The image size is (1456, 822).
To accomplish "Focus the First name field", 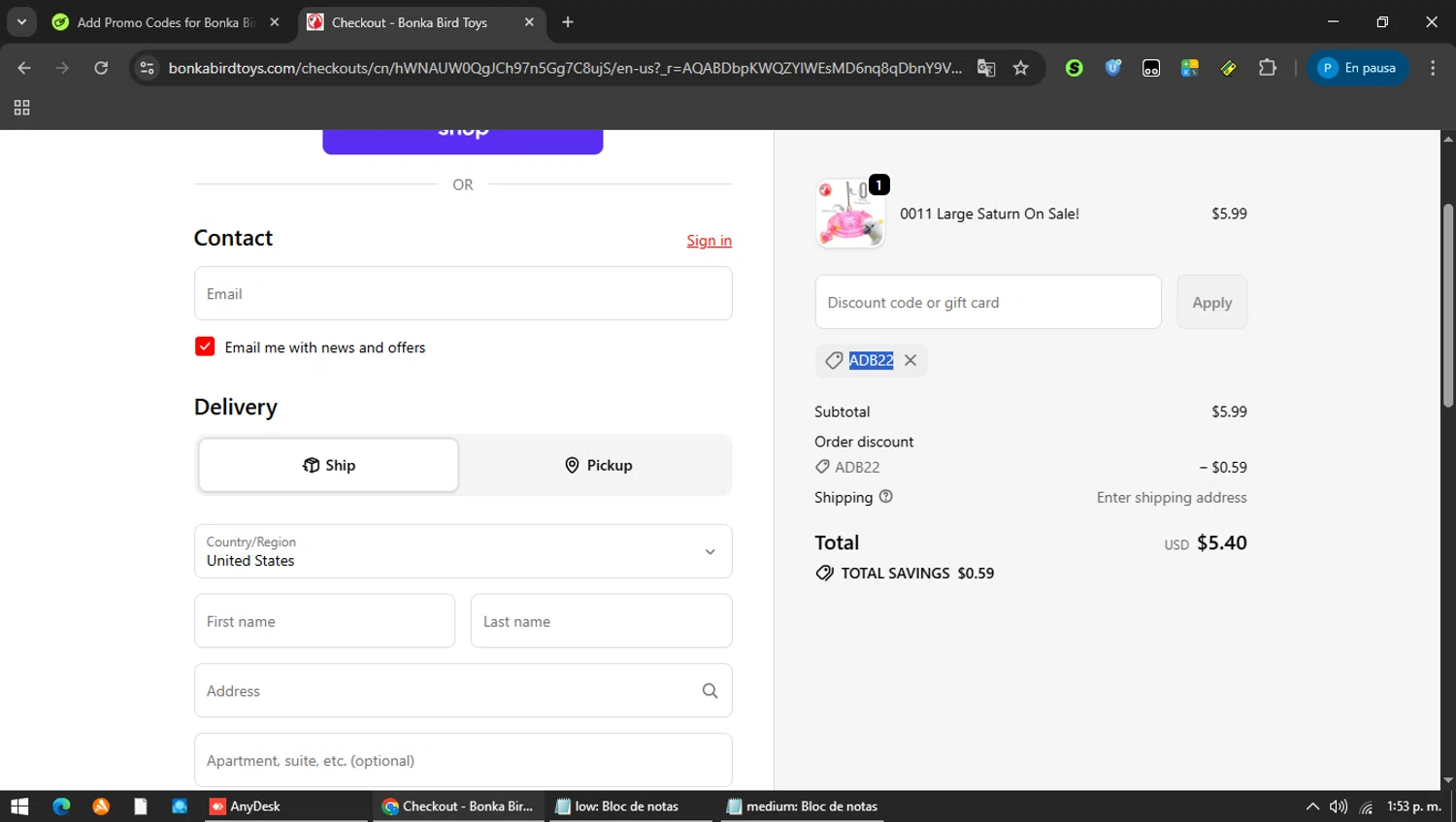I will [x=324, y=621].
